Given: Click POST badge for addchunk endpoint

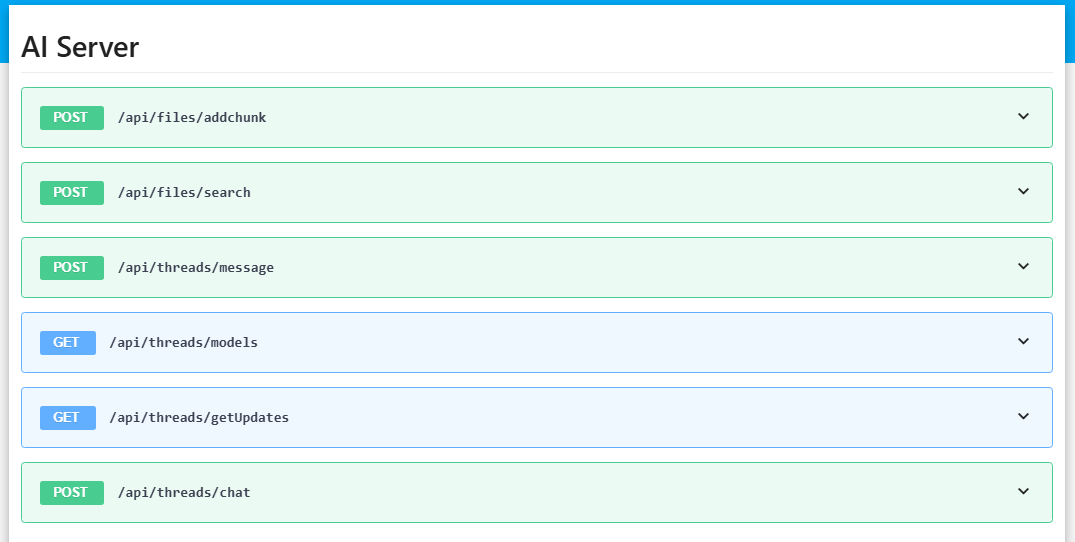Looking at the screenshot, I should pyautogui.click(x=71, y=118).
